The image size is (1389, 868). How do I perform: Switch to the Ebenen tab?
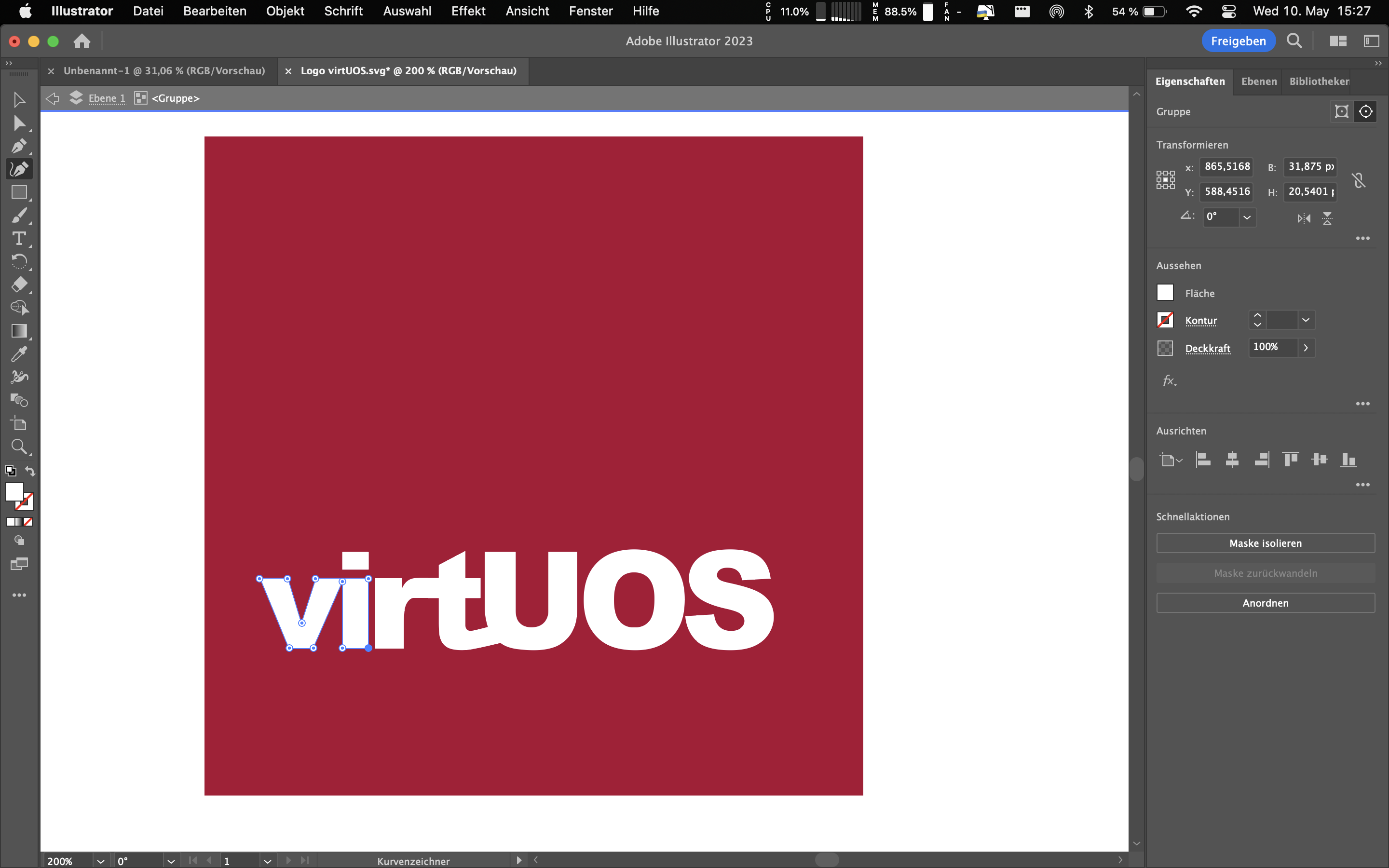[x=1259, y=81]
